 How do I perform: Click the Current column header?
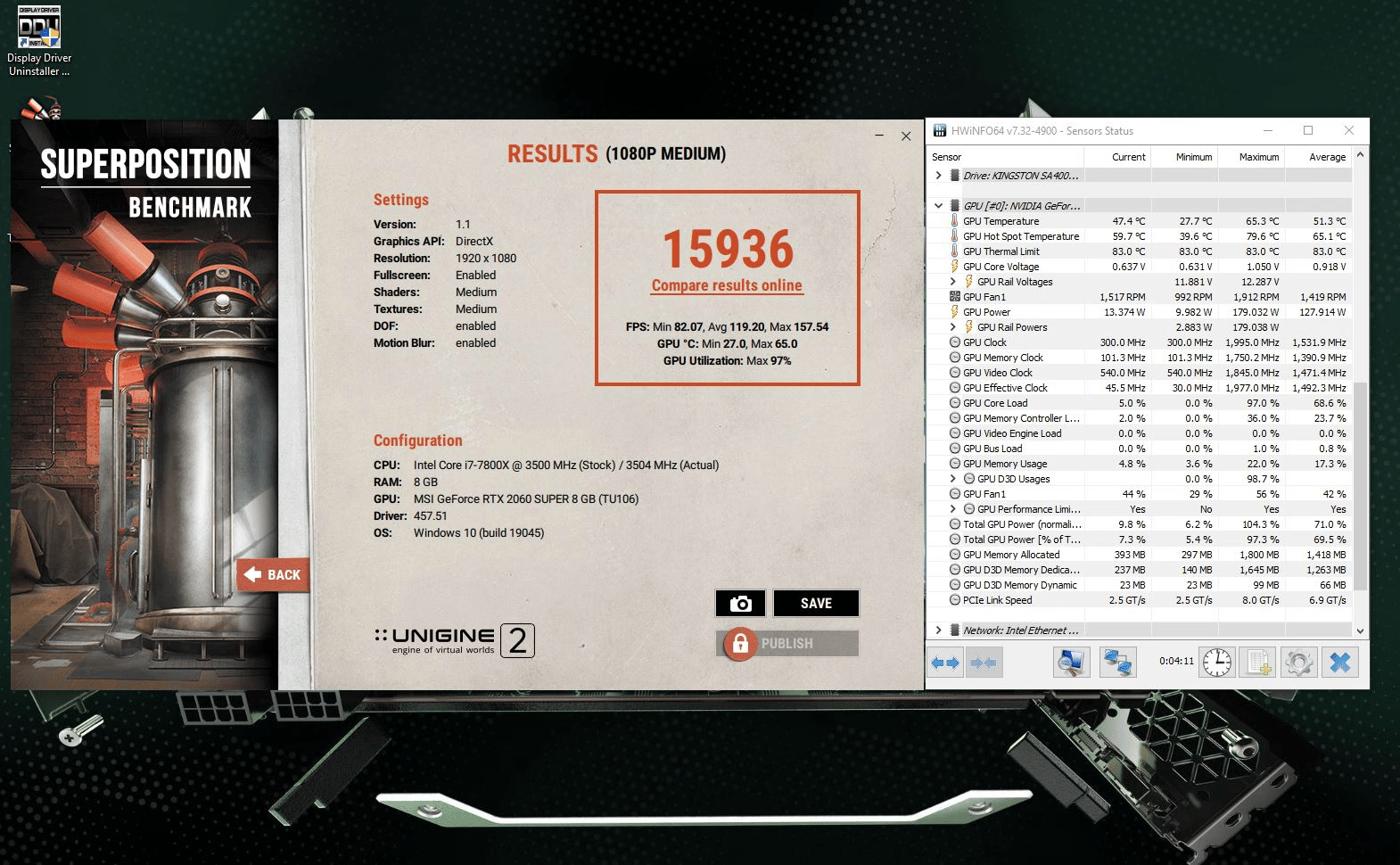point(1117,157)
